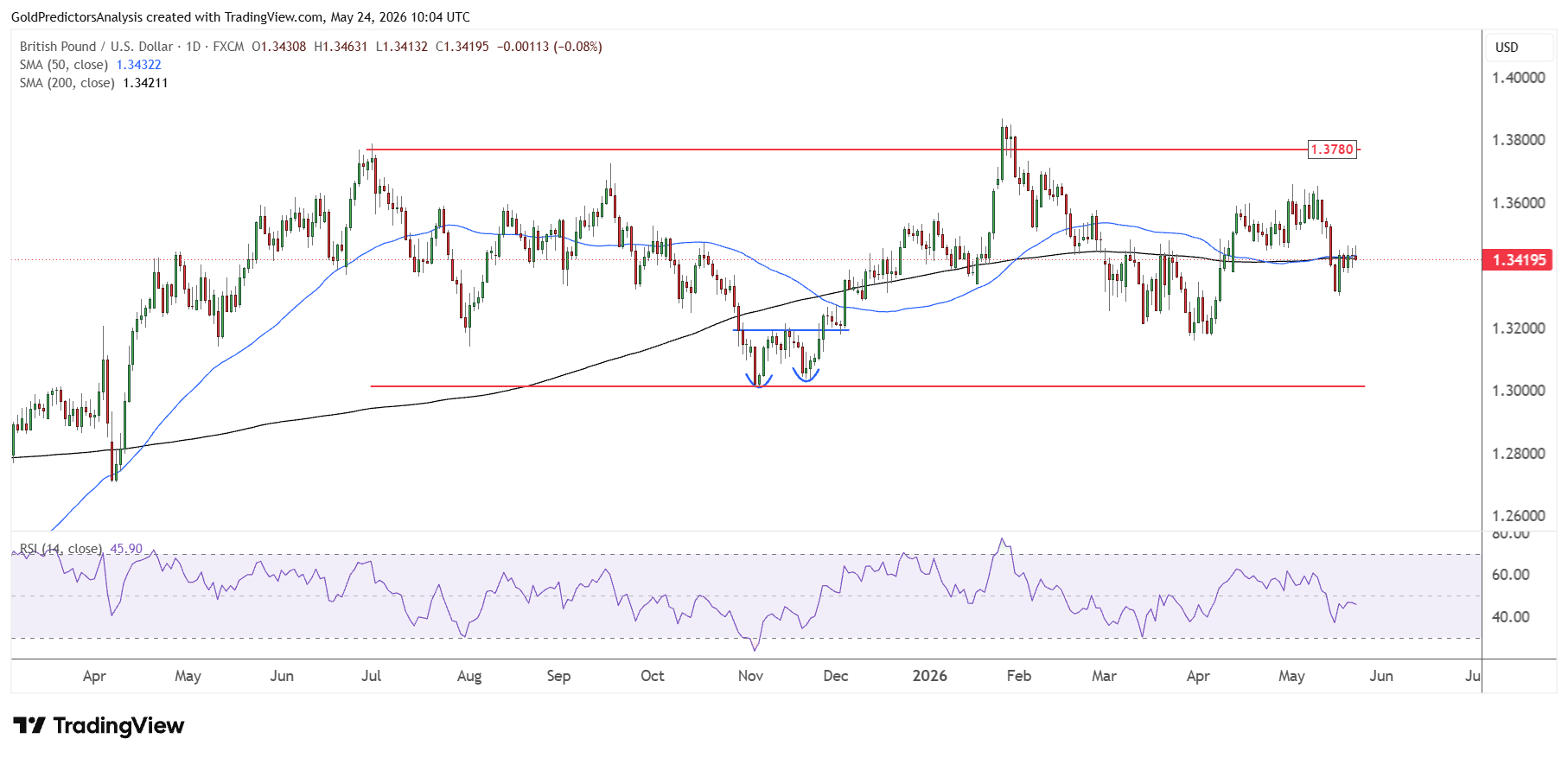The height and width of the screenshot is (758, 1568).
Task: Click the Dec label on time axis
Action: coord(836,676)
